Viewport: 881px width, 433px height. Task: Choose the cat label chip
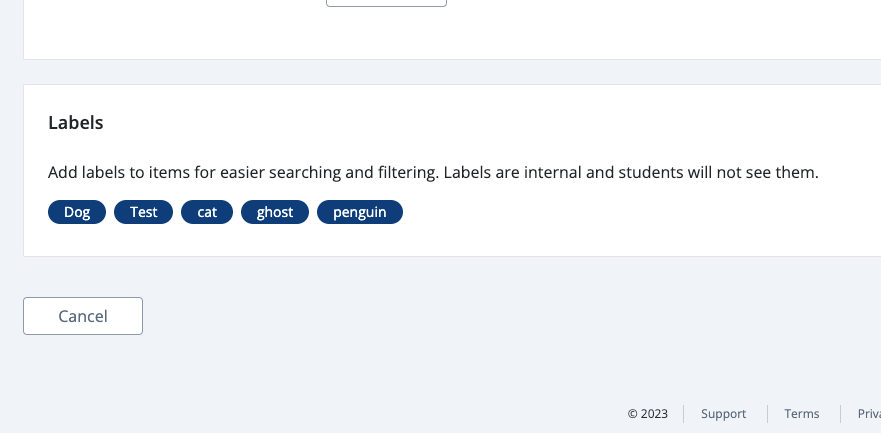point(207,212)
